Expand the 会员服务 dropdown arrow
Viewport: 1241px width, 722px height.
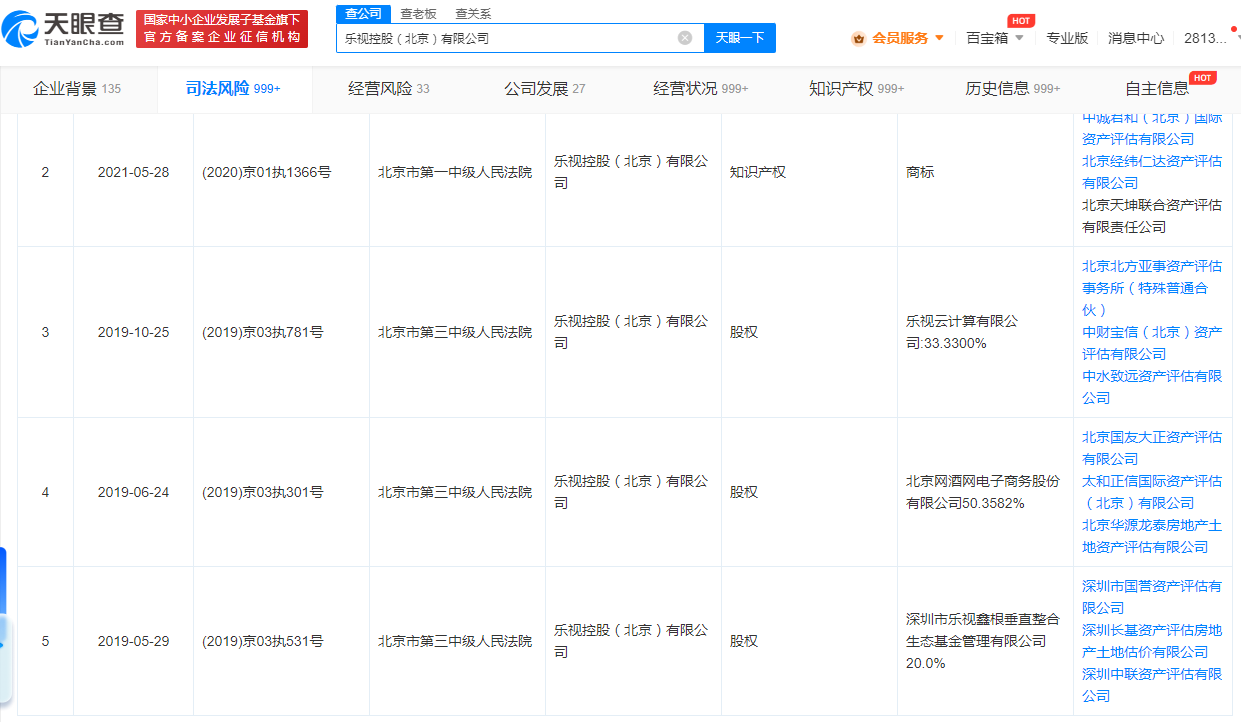[x=939, y=38]
